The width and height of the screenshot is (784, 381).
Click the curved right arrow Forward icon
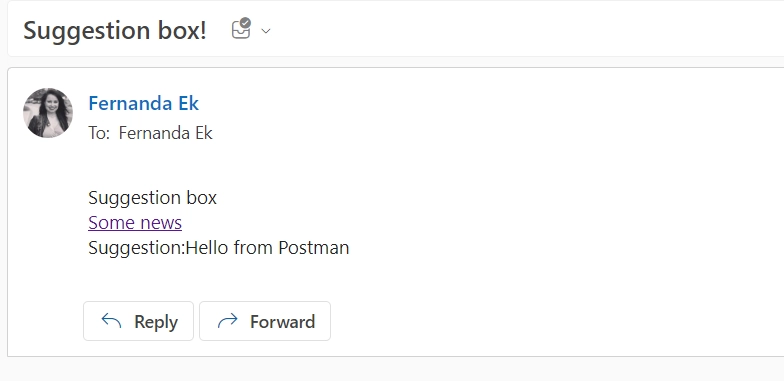[228, 320]
